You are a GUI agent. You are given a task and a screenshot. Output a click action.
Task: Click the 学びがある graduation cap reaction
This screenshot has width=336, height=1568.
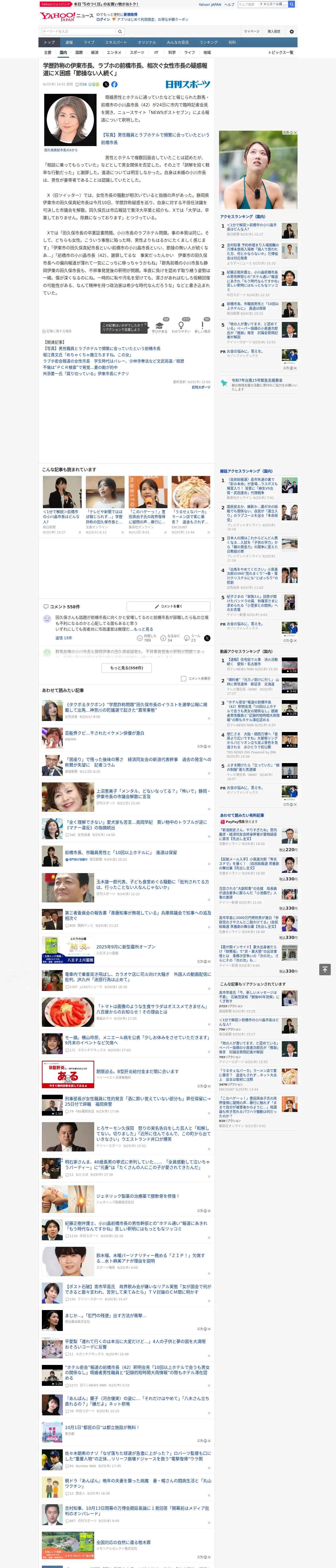160,327
